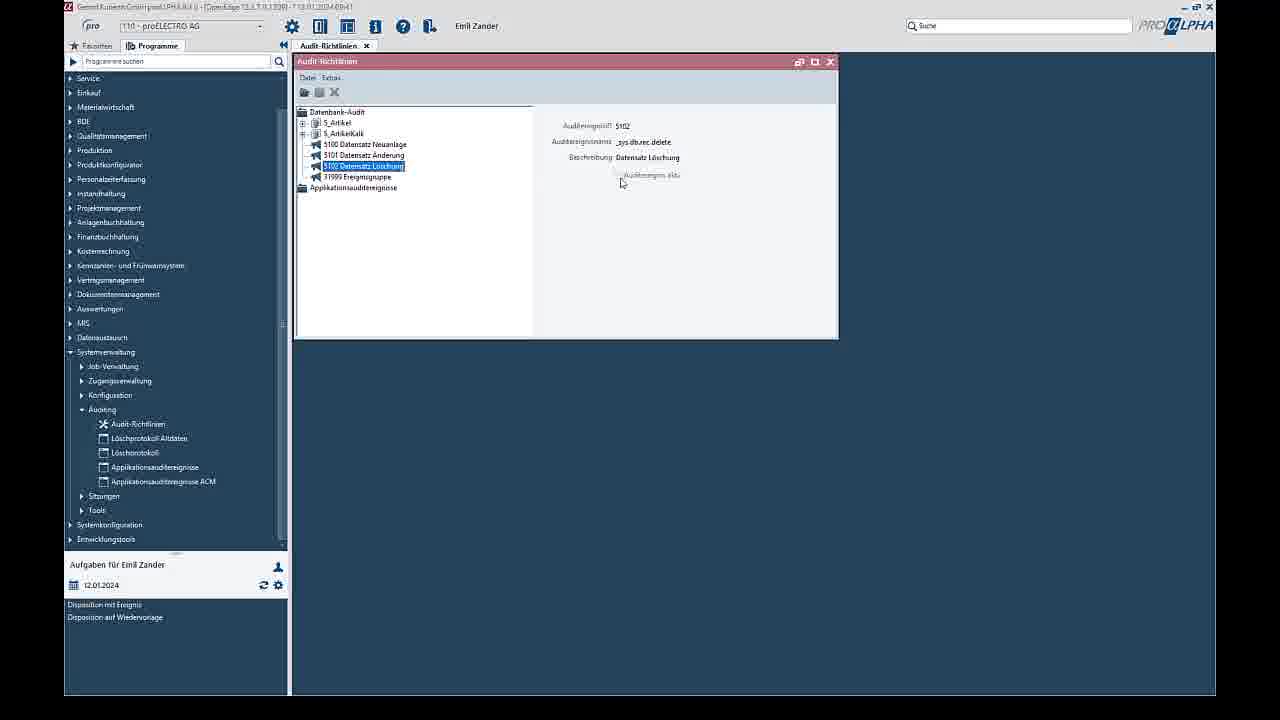
Task: Click the save toolbar icon
Action: pyautogui.click(x=320, y=93)
